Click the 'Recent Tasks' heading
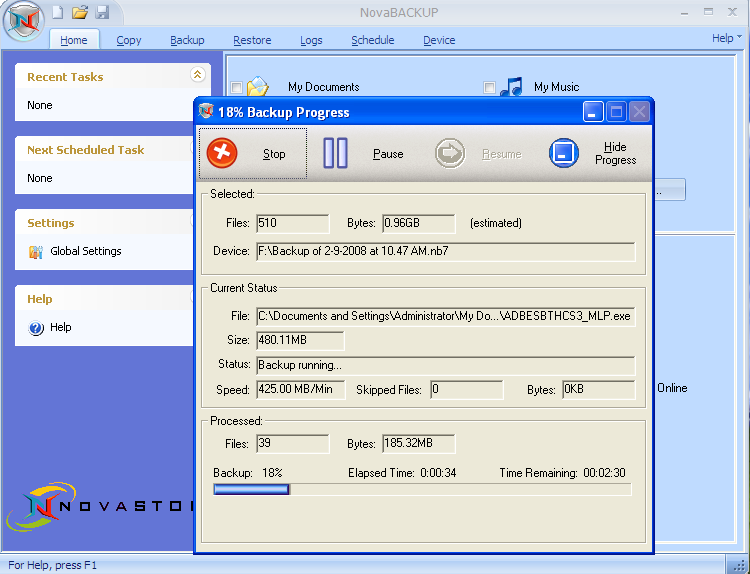The image size is (750, 574). pyautogui.click(x=65, y=77)
